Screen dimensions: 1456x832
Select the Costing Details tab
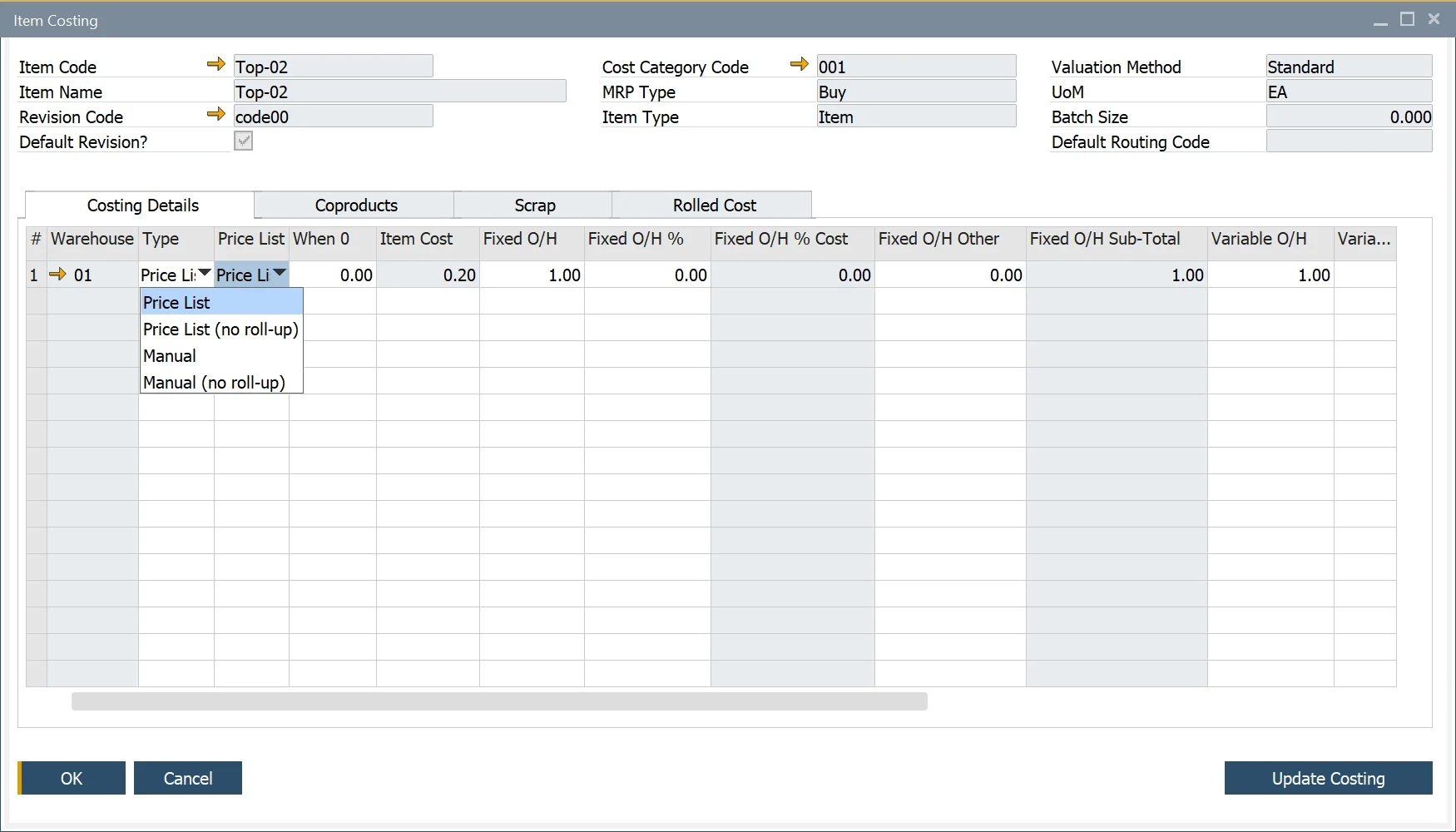point(141,205)
